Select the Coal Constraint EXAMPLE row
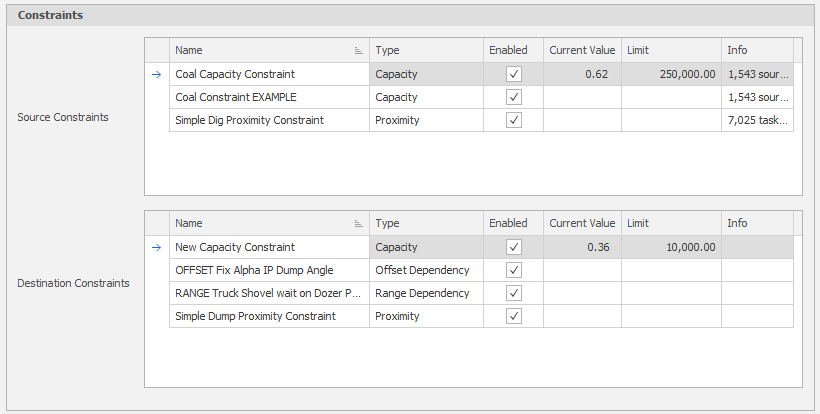820x414 pixels. point(267,97)
